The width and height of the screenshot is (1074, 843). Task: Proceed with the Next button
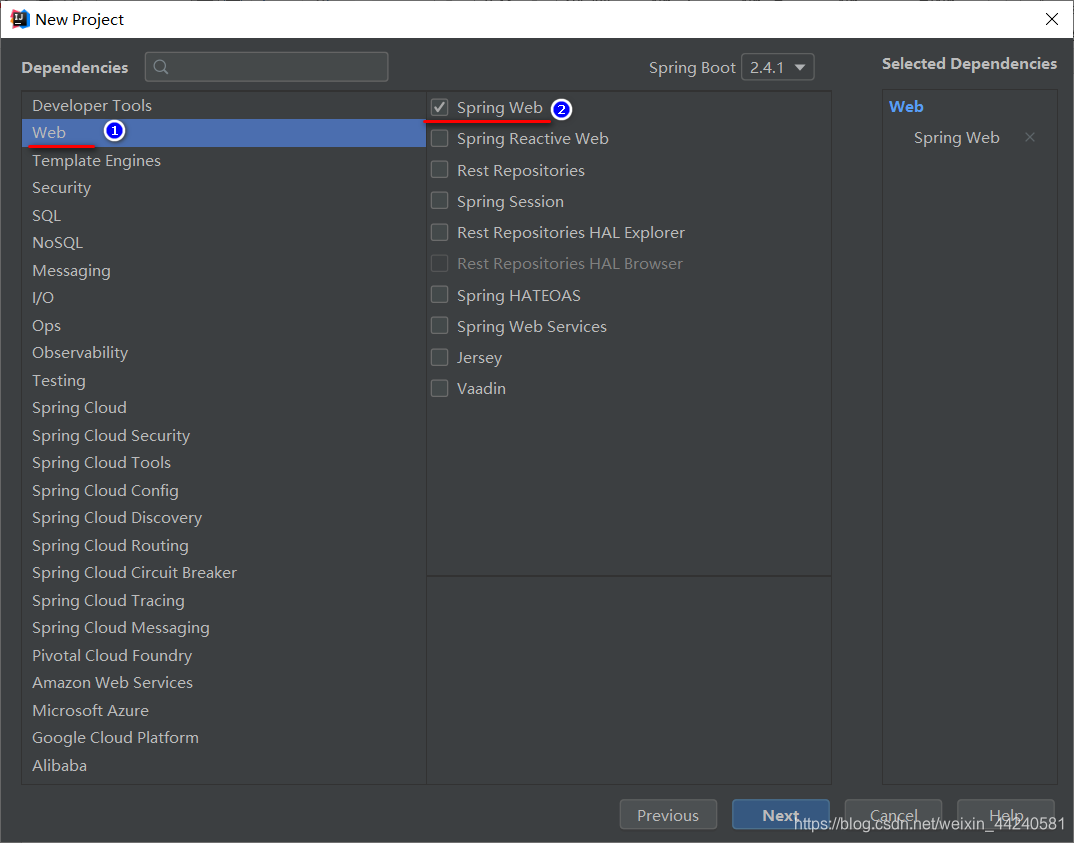(780, 815)
